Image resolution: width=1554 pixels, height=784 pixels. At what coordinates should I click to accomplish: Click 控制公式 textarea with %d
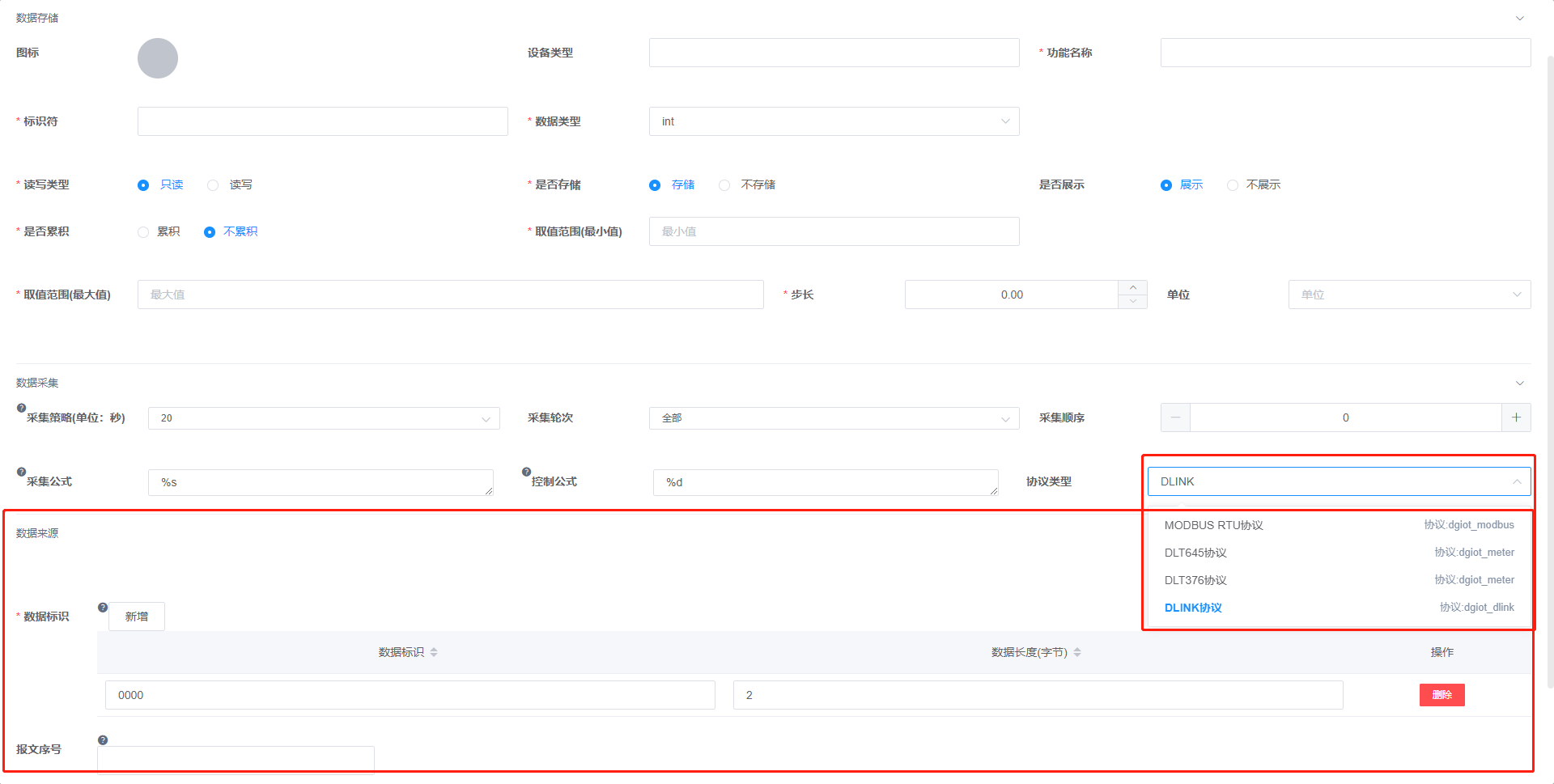(826, 482)
